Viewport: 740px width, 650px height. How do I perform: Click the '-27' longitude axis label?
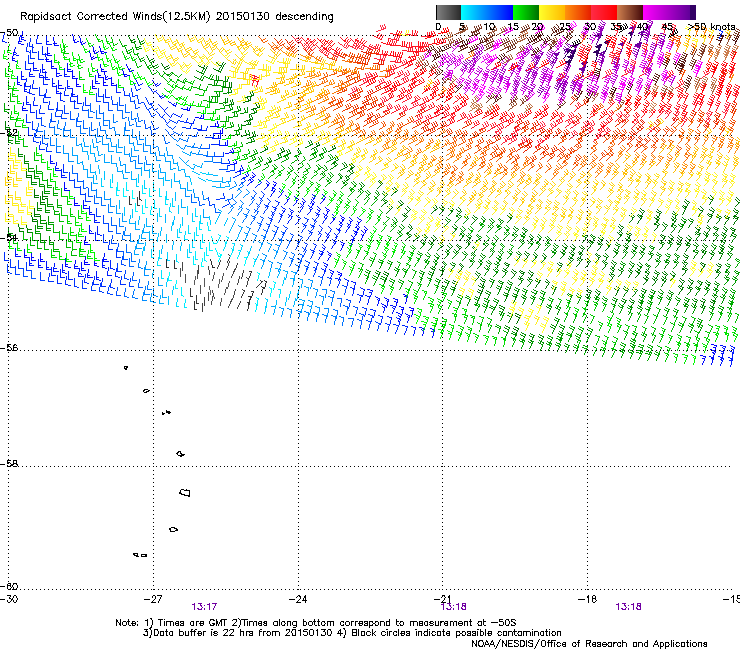[153, 599]
